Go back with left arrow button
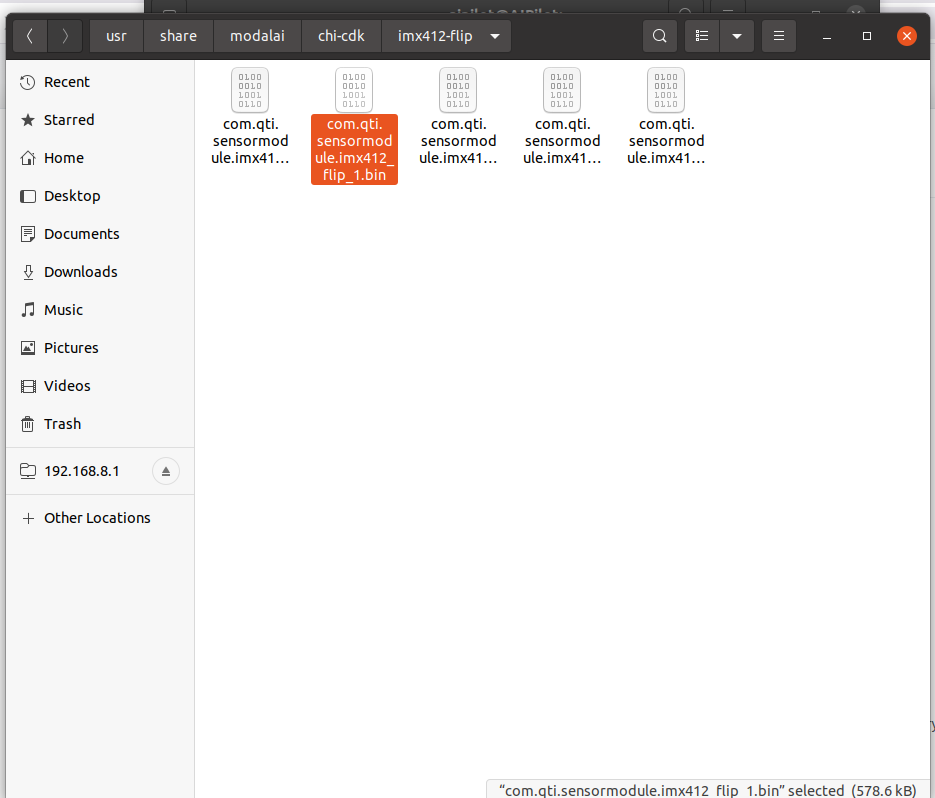The image size is (935, 798). pyautogui.click(x=30, y=36)
